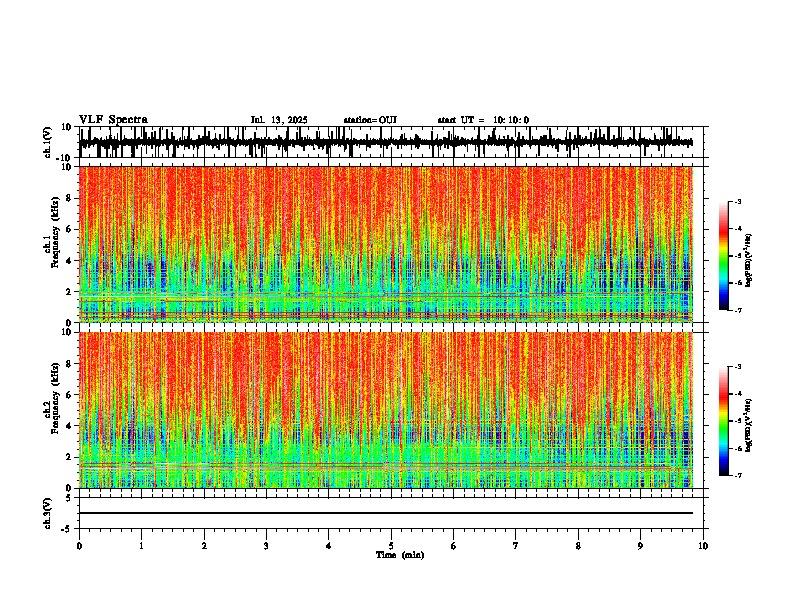Click time axis tick label "8"
The image size is (792, 612).
point(578,546)
